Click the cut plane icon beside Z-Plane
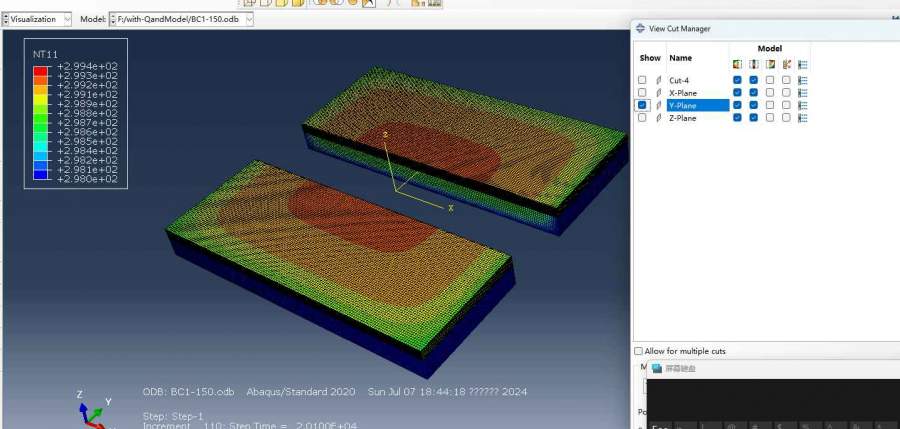 [659, 118]
